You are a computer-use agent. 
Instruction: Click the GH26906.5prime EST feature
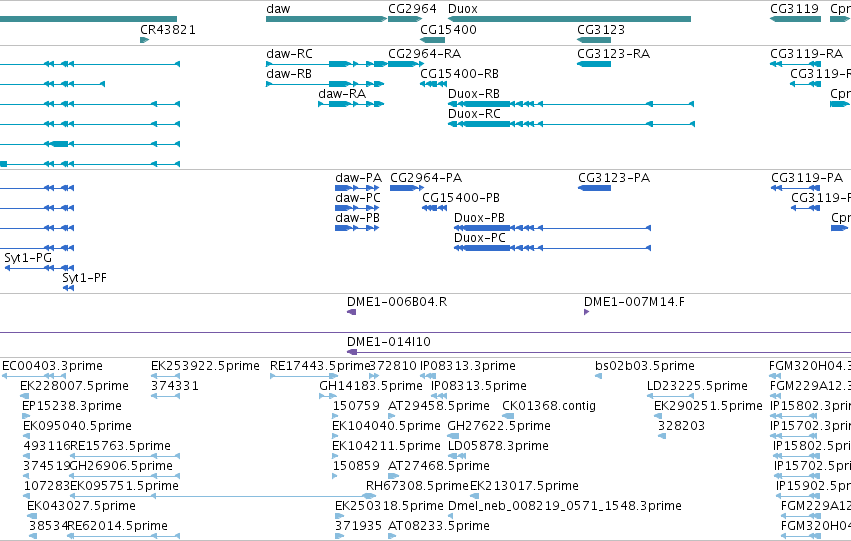click(124, 476)
